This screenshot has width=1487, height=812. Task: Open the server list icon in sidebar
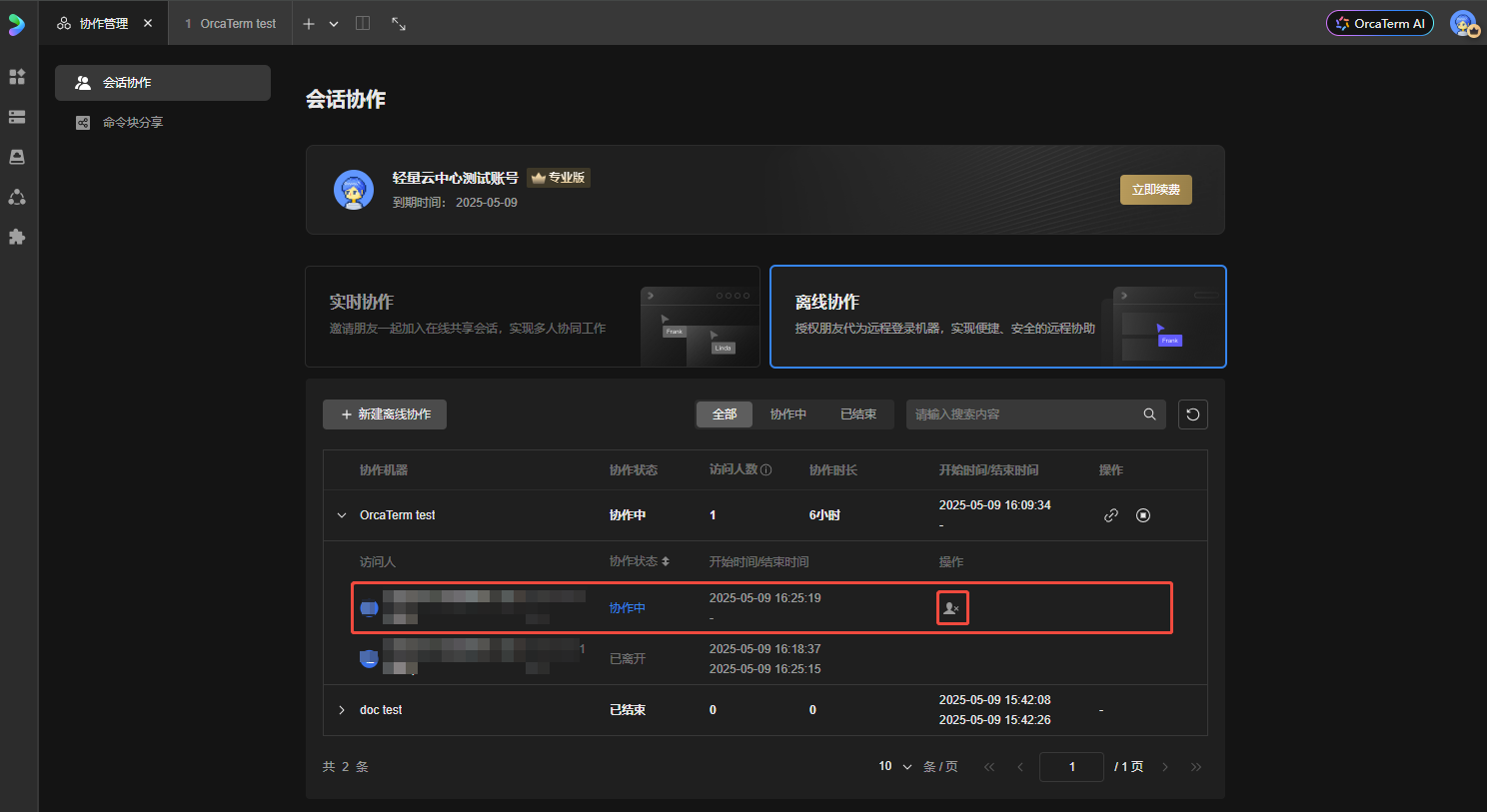tap(17, 117)
